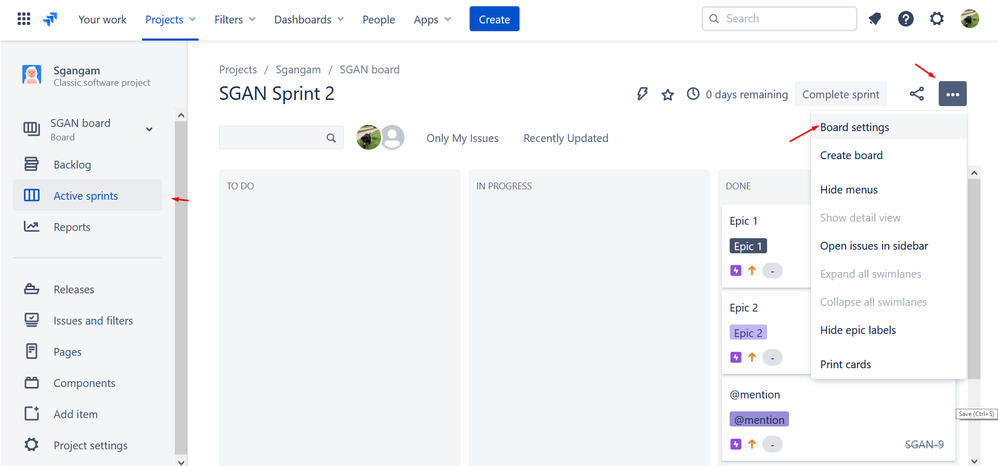Star the SGAN board
Viewport: 998px width, 466px height.
[667, 95]
